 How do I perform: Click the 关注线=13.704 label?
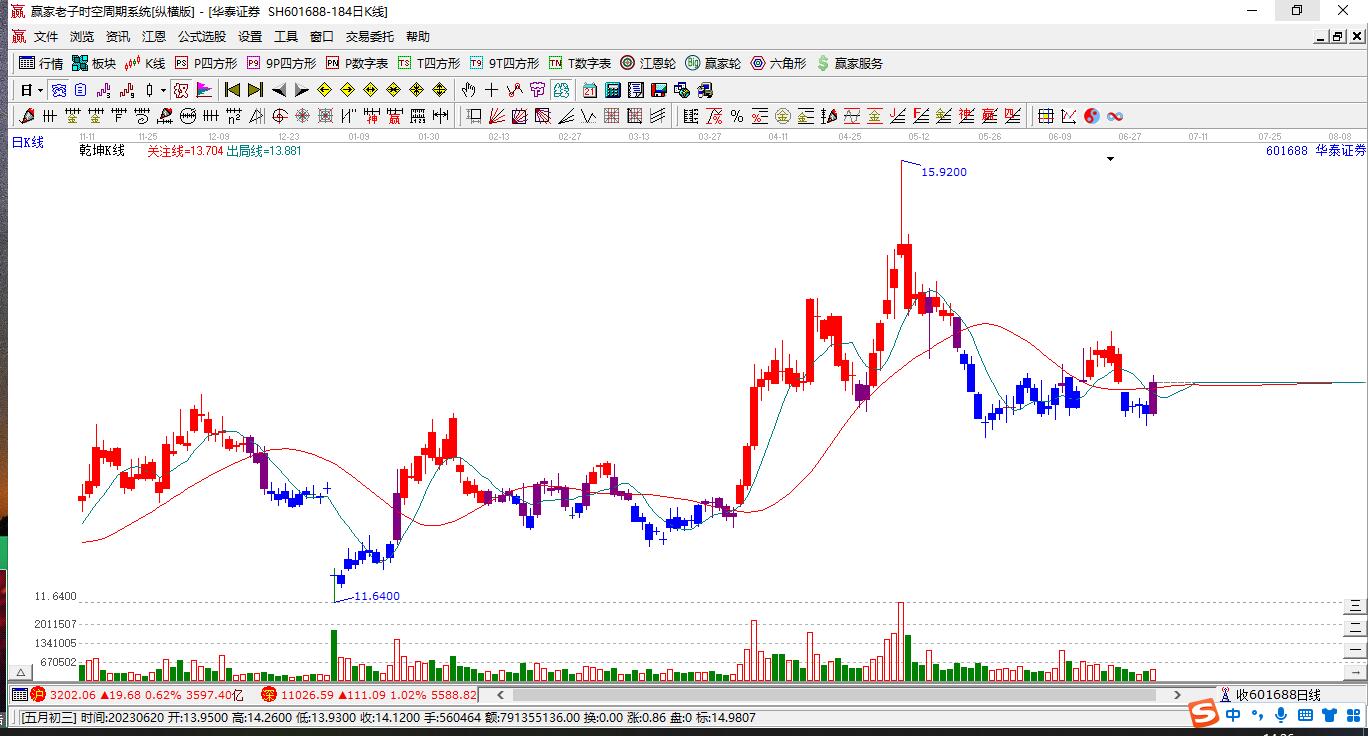click(185, 151)
